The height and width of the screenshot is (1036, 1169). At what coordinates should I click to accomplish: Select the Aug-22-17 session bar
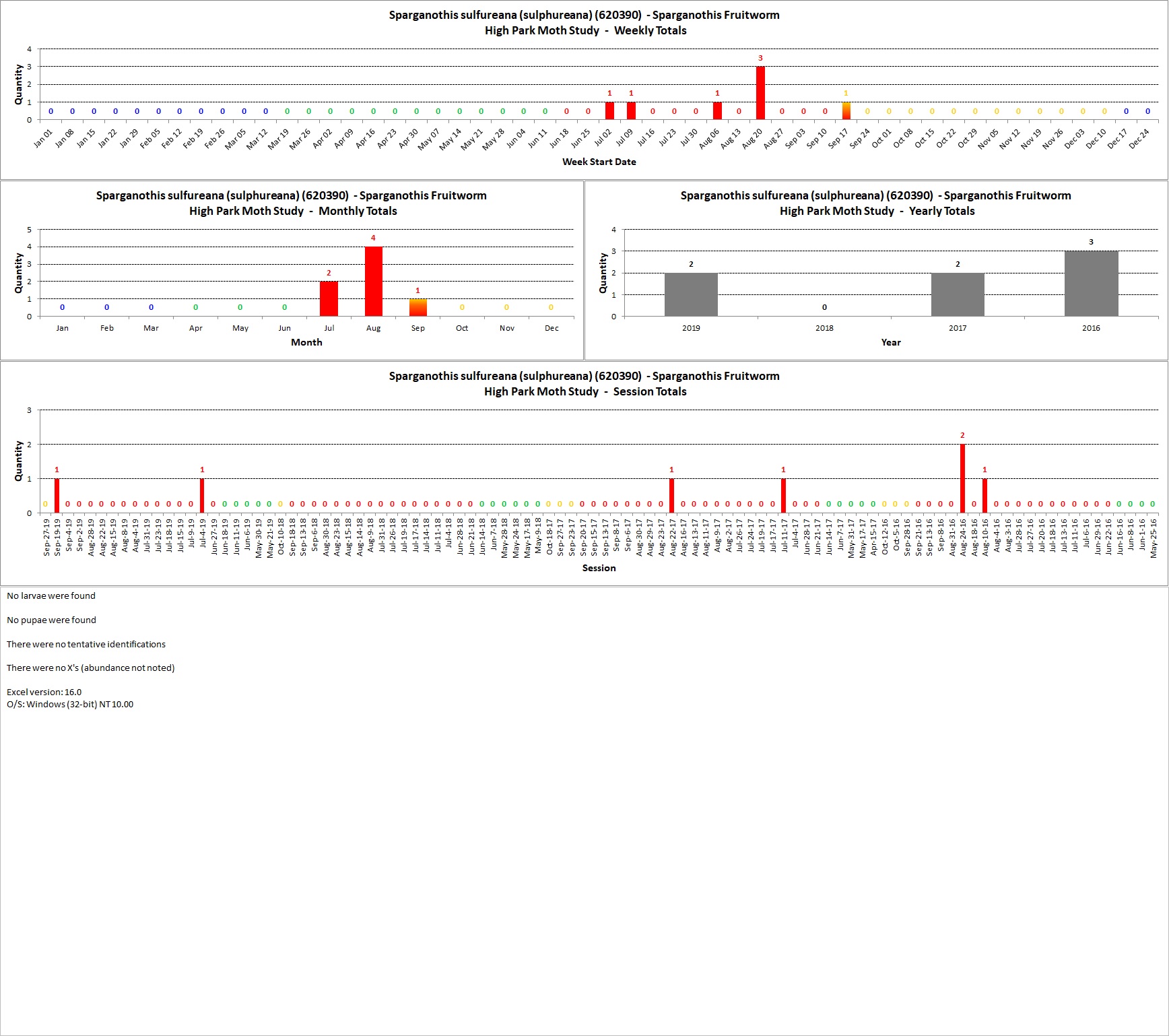[x=671, y=496]
